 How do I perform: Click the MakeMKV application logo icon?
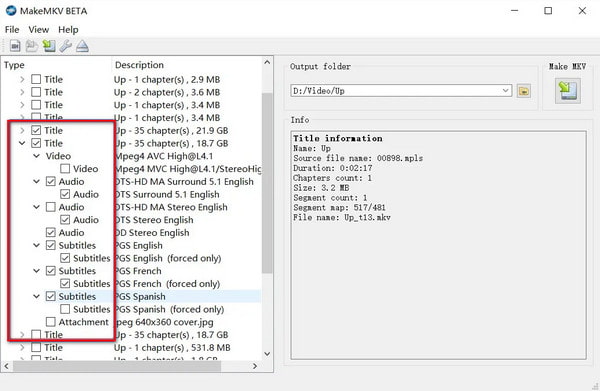click(11, 10)
